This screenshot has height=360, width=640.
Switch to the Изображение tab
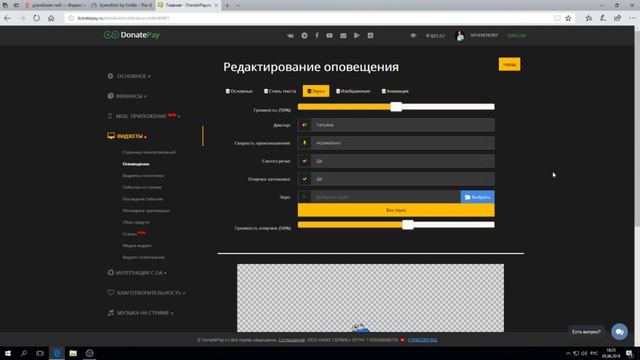point(353,91)
